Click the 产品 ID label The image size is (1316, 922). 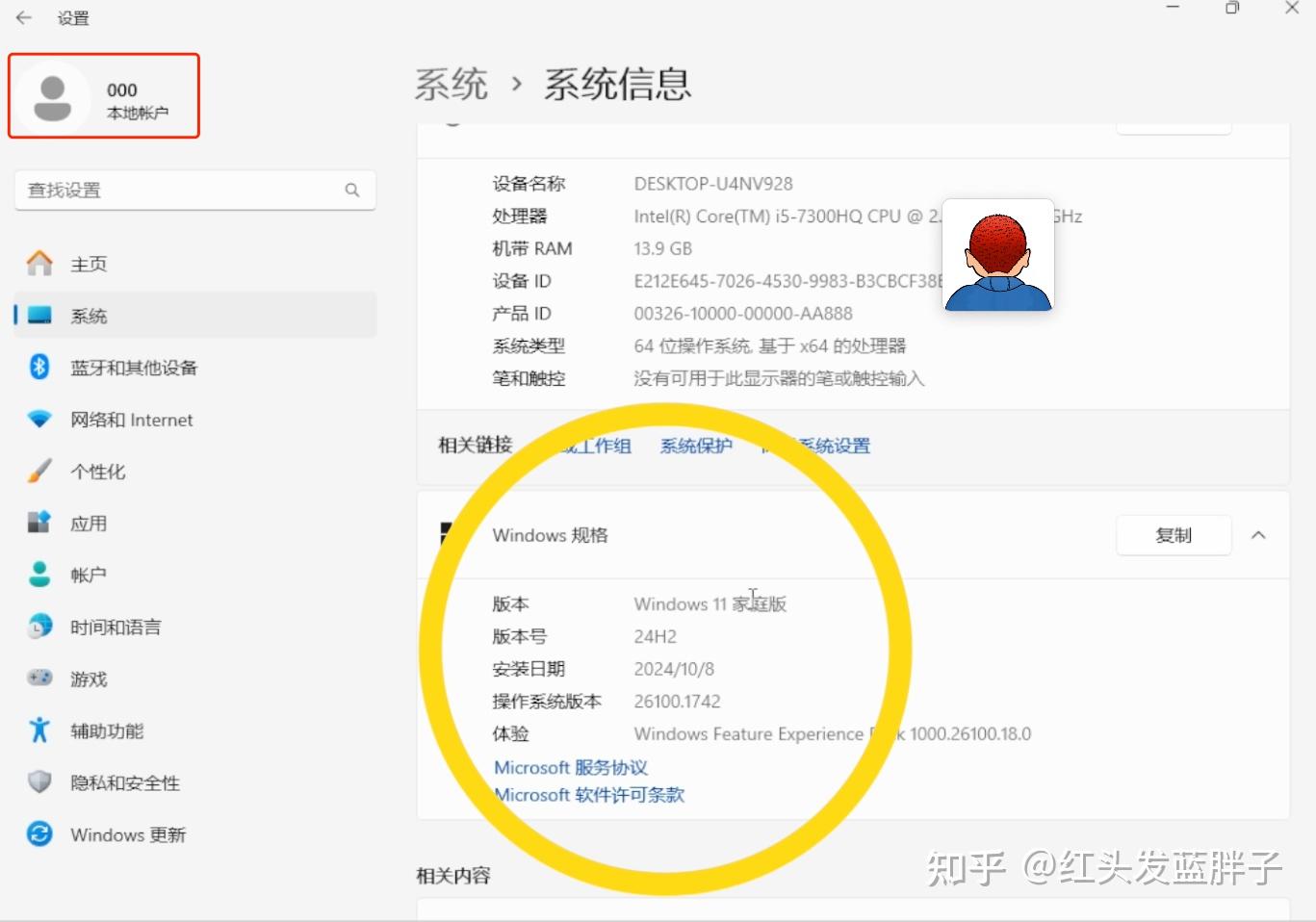coord(522,314)
